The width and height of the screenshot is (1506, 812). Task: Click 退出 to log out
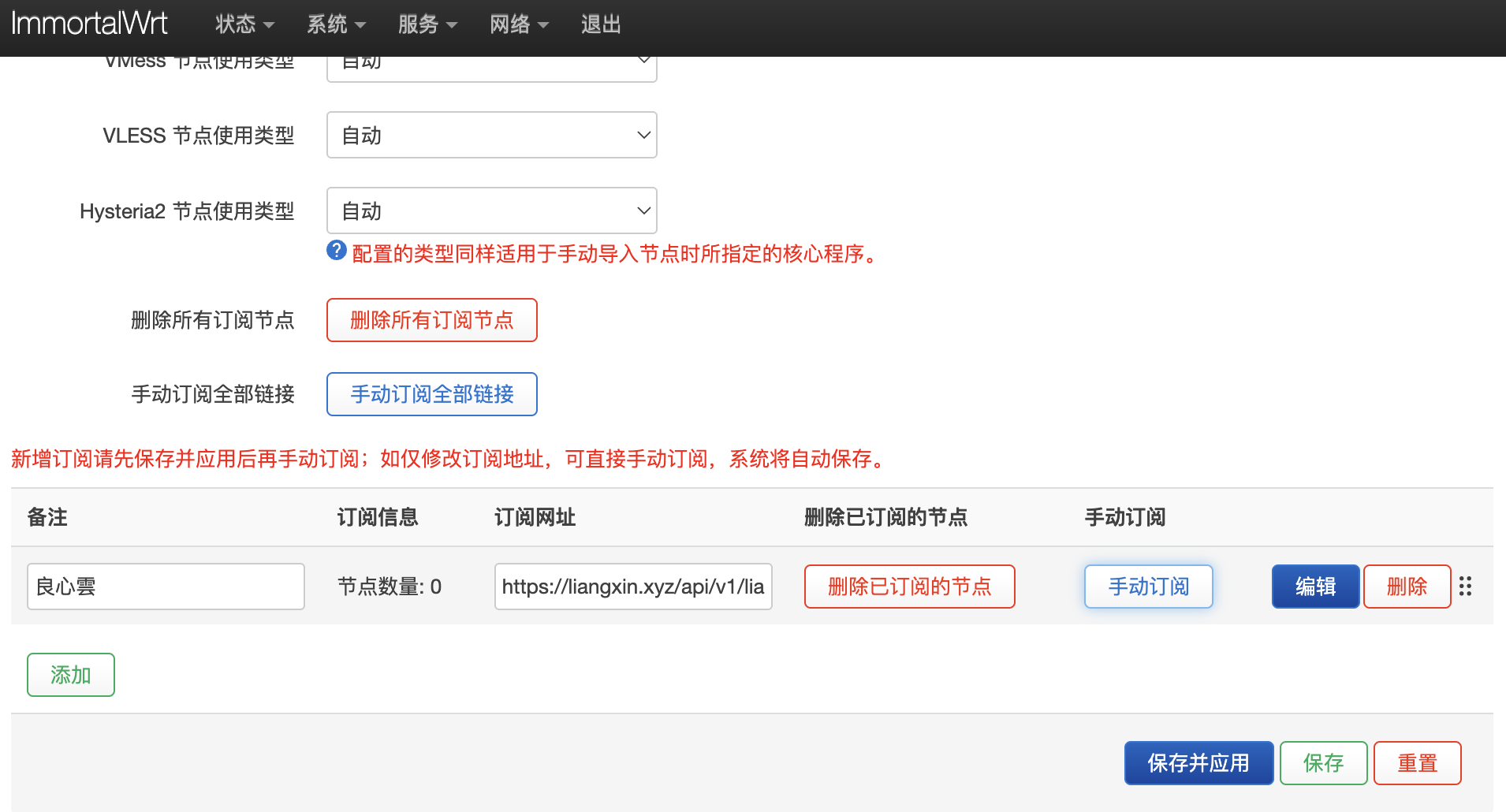[x=601, y=24]
